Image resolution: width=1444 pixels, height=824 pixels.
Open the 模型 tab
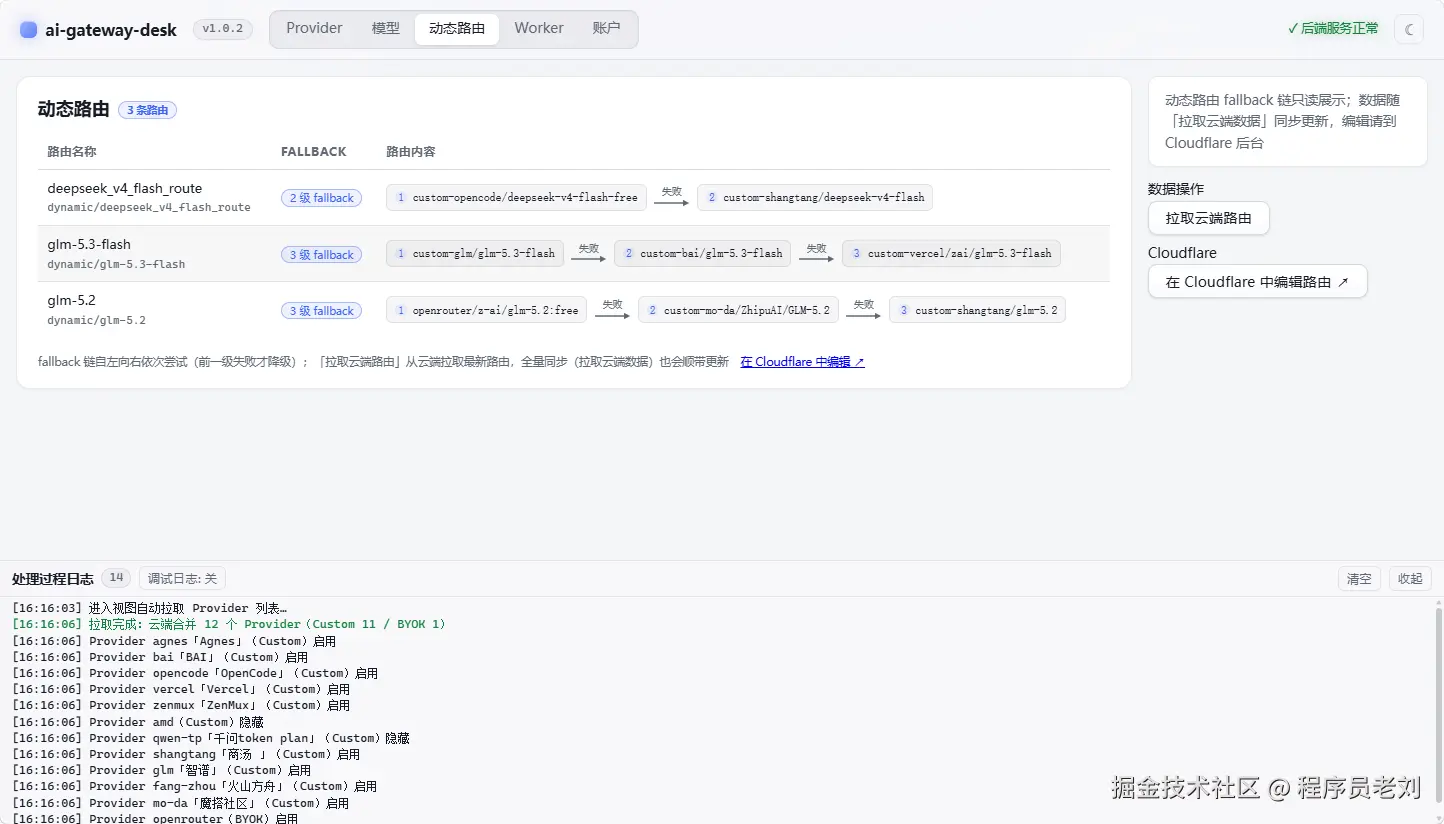(x=386, y=28)
